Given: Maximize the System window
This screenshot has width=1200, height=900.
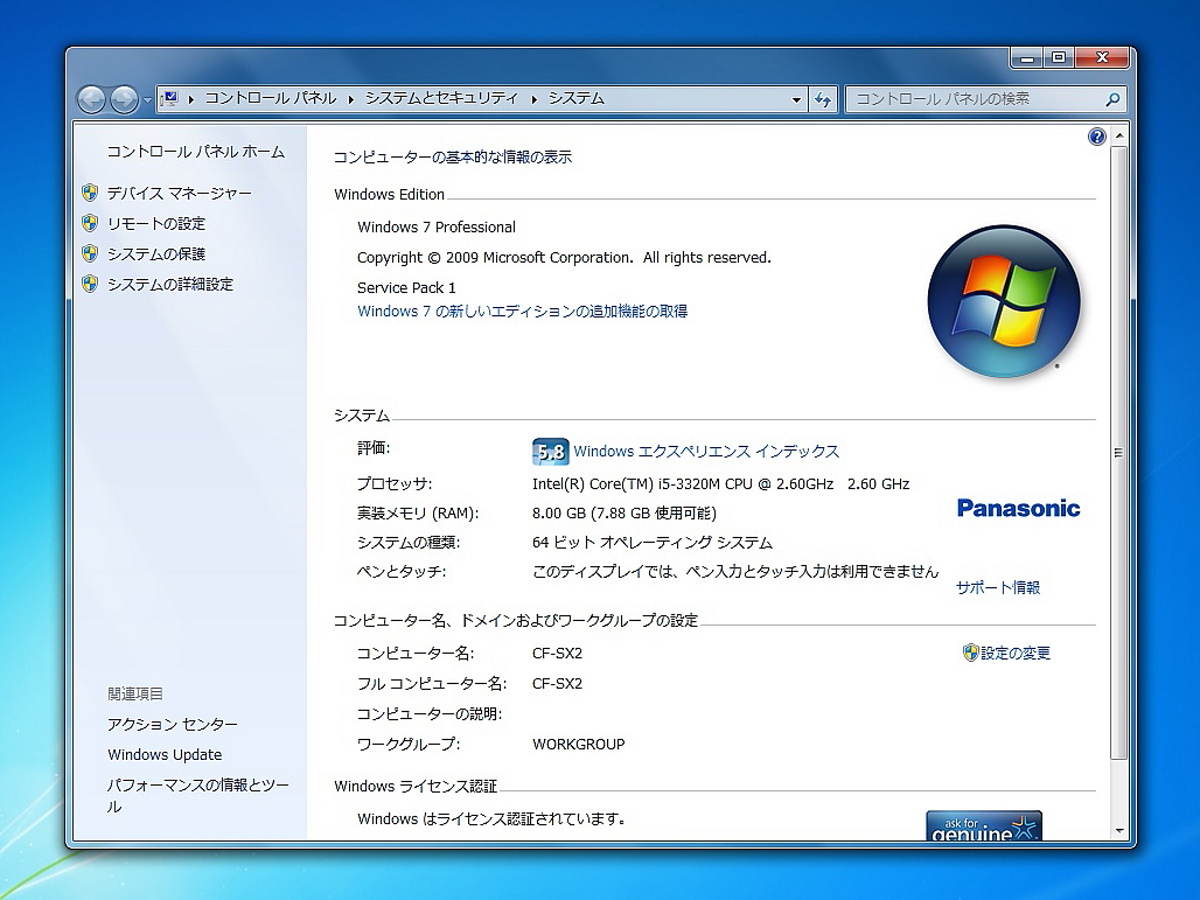Looking at the screenshot, I should 1059,58.
